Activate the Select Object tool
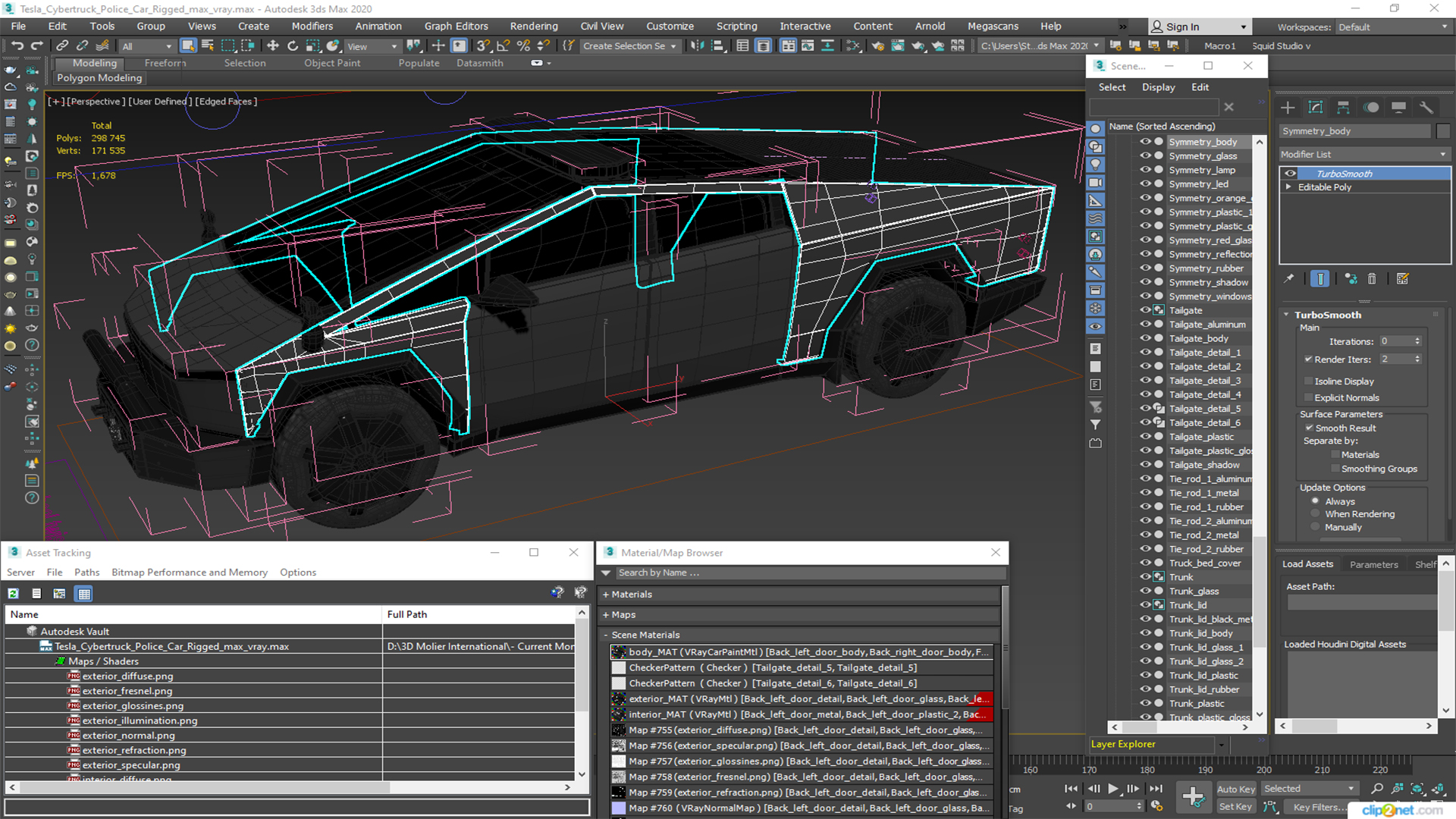1456x819 pixels. pos(188,45)
